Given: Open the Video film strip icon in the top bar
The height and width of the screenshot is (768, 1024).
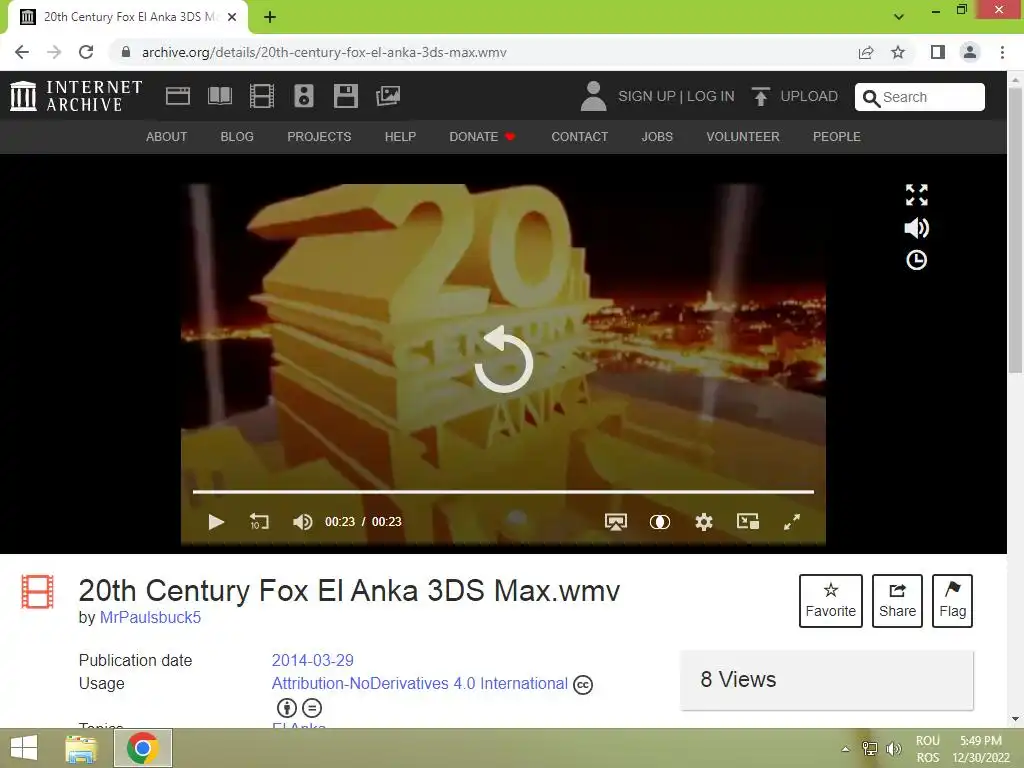Looking at the screenshot, I should [262, 96].
